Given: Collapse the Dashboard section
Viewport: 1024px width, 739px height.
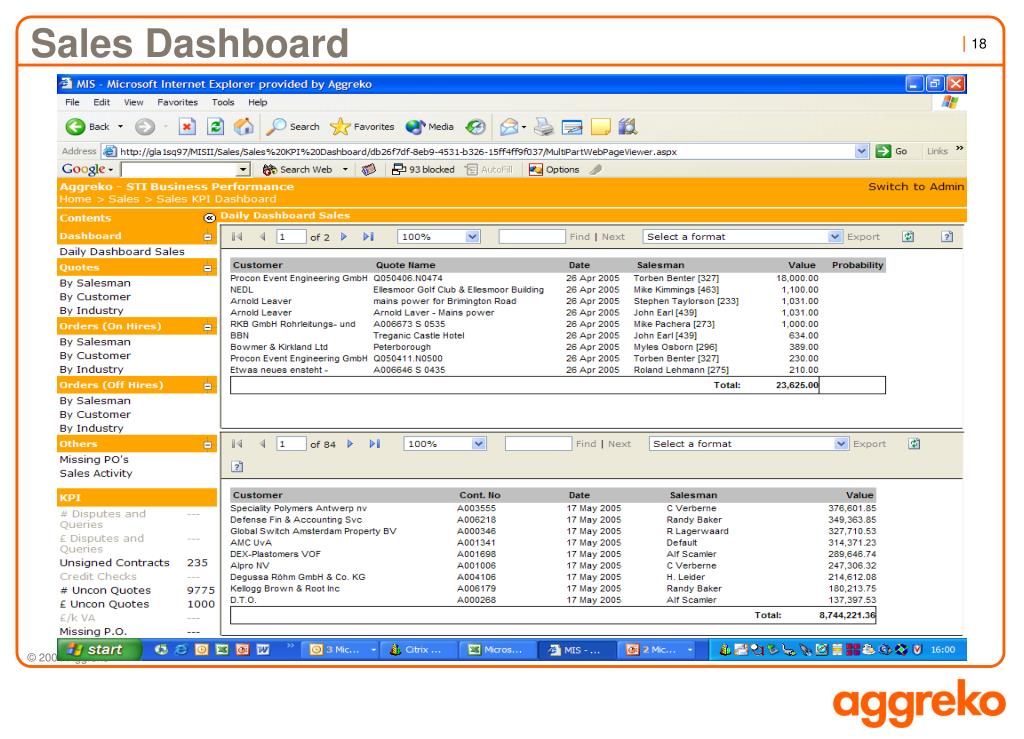Looking at the screenshot, I should coord(208,237).
